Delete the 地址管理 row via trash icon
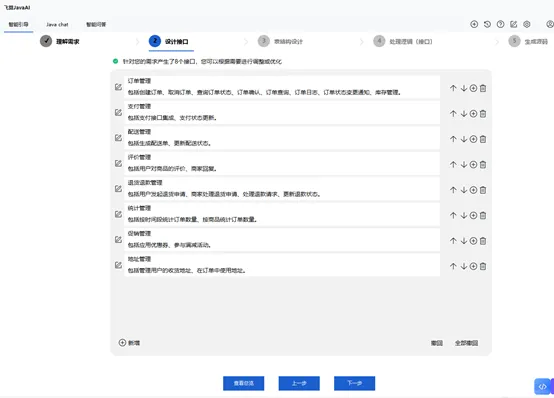Screen dimensions: 554x398 [483, 267]
